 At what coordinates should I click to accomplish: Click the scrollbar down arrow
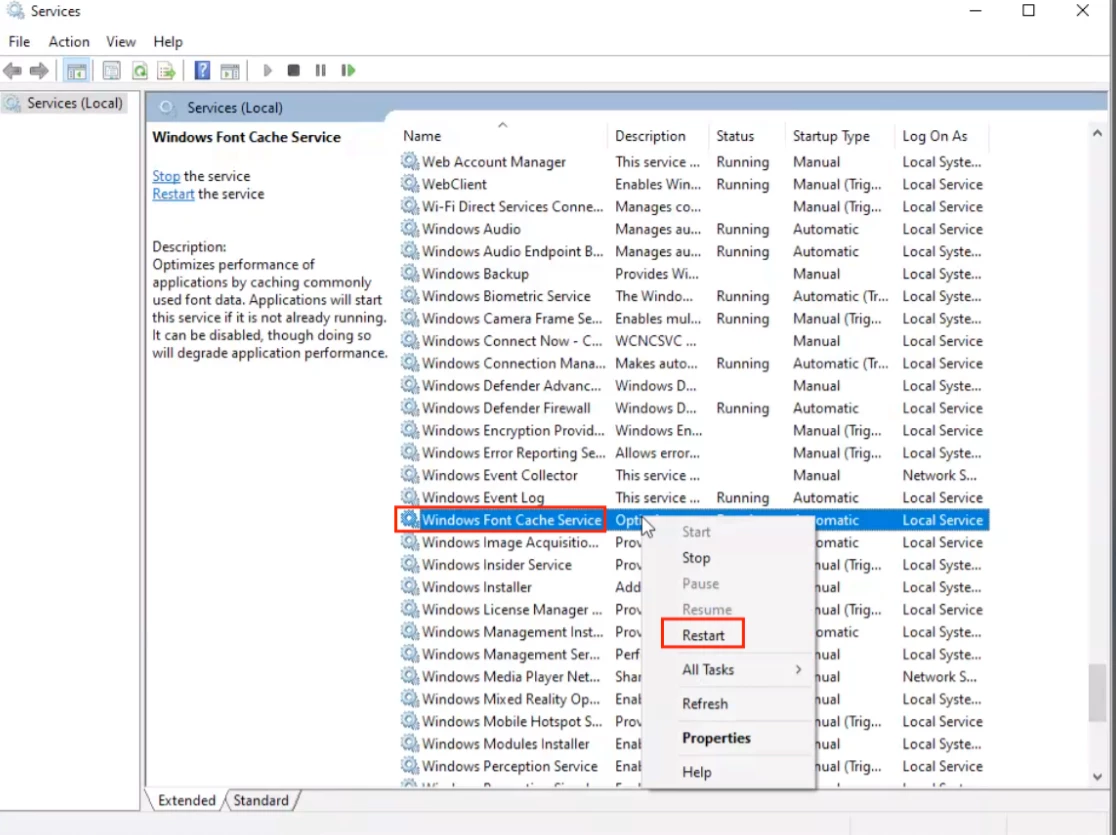1097,777
